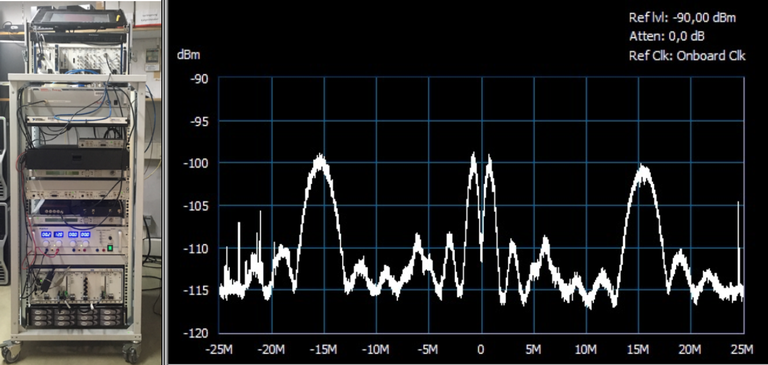Click the dBm unit label above y-axis

pyautogui.click(x=189, y=55)
